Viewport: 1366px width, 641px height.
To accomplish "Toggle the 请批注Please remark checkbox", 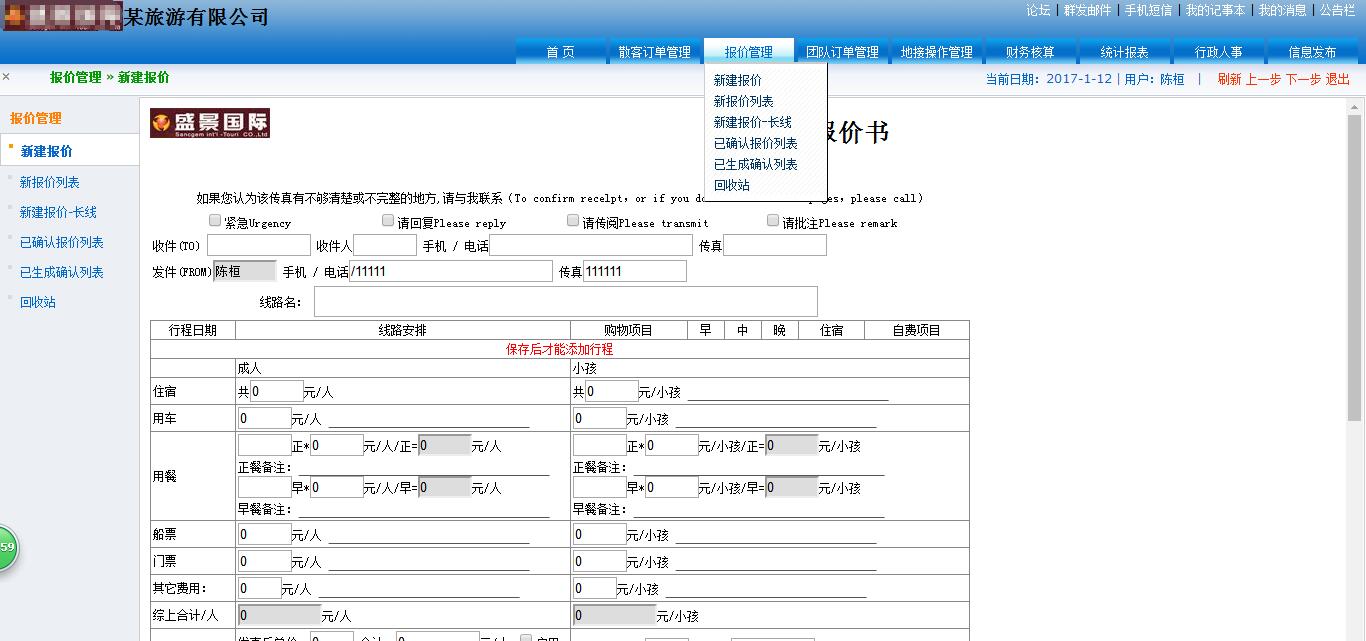I will coord(773,220).
